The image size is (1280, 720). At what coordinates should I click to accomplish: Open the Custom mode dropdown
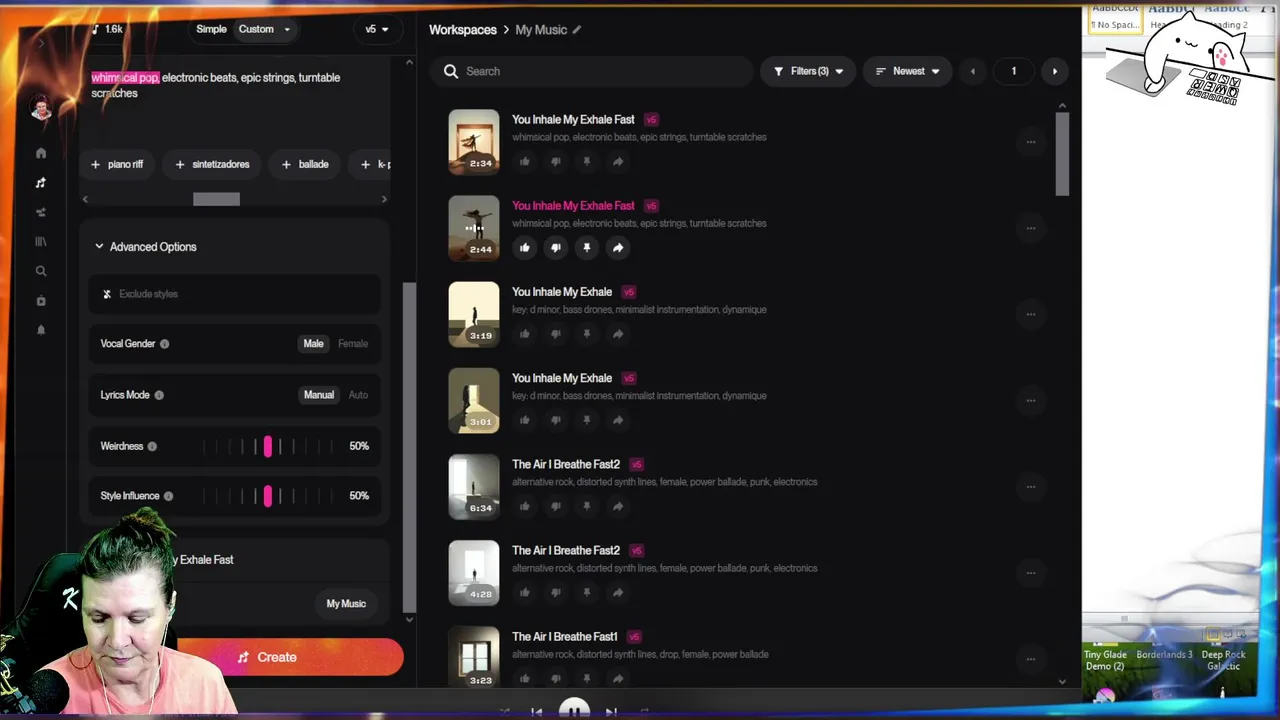[x=264, y=29]
